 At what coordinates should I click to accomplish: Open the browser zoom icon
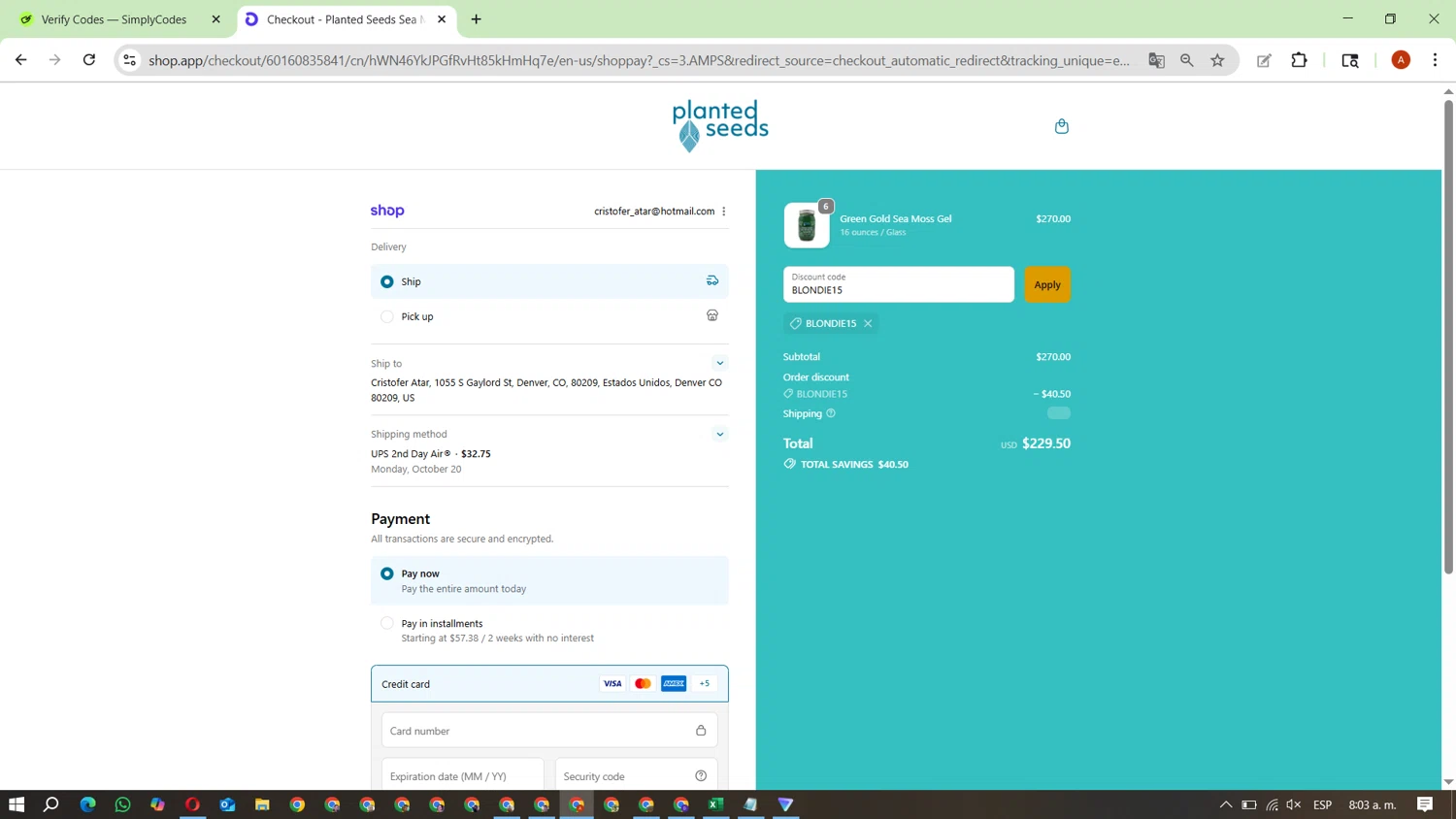[x=1187, y=60]
